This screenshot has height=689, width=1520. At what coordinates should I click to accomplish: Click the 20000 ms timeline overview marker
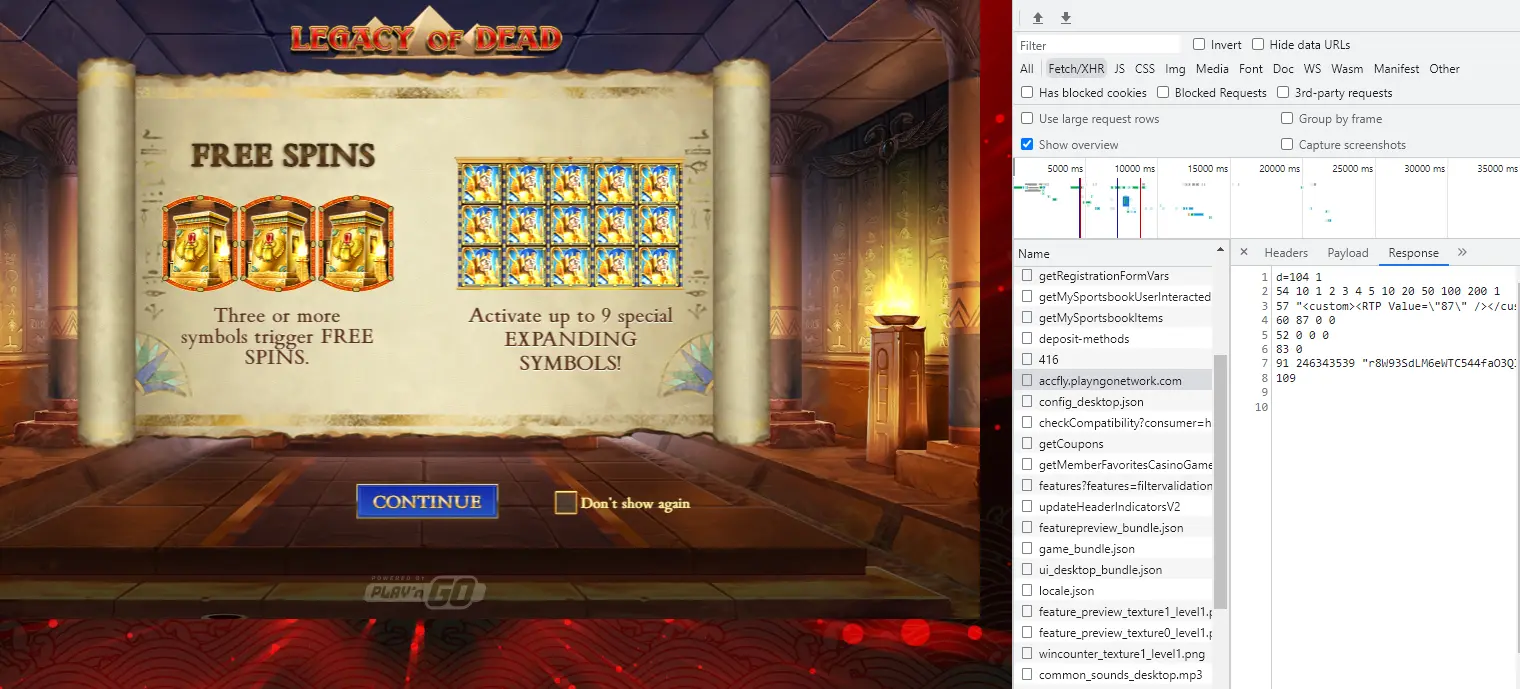point(1279,169)
